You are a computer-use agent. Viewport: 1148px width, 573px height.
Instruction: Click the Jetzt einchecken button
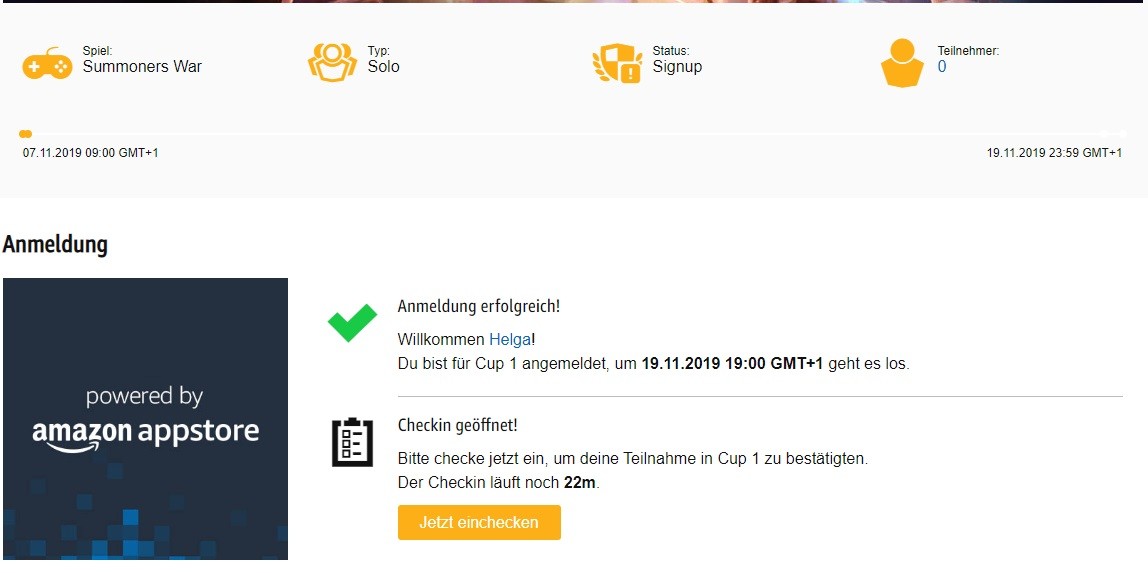tap(479, 523)
